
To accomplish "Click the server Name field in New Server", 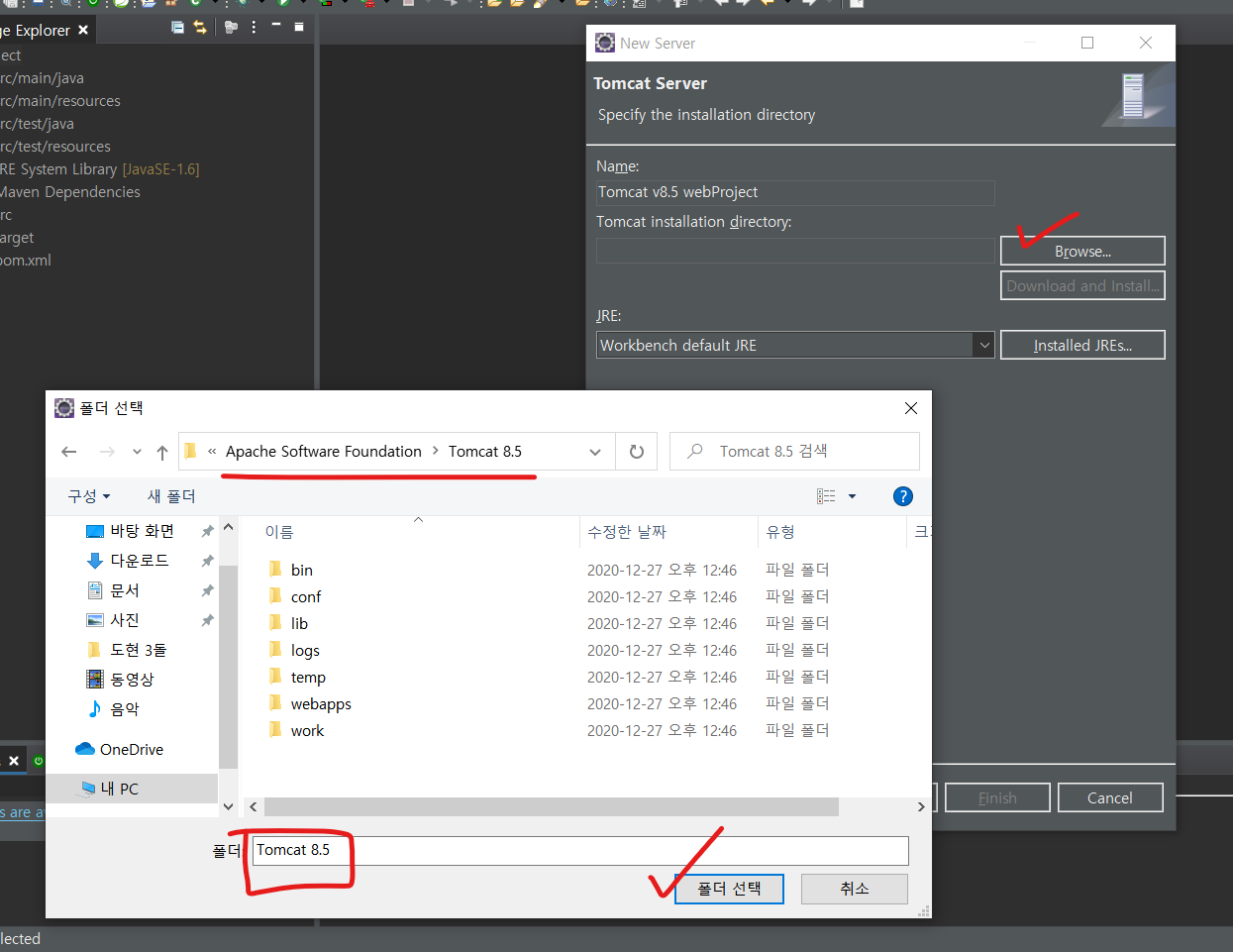I will click(x=795, y=192).
